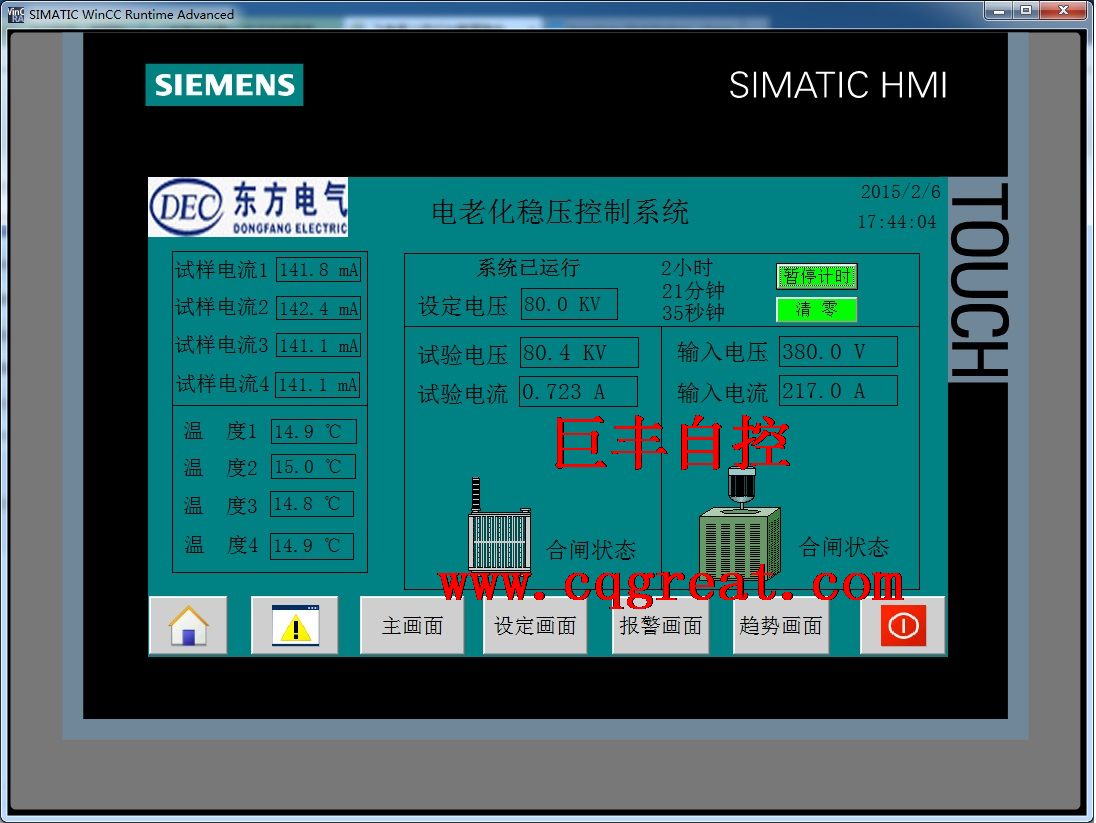Click the Siemens logo
This screenshot has width=1096, height=823.
point(224,85)
